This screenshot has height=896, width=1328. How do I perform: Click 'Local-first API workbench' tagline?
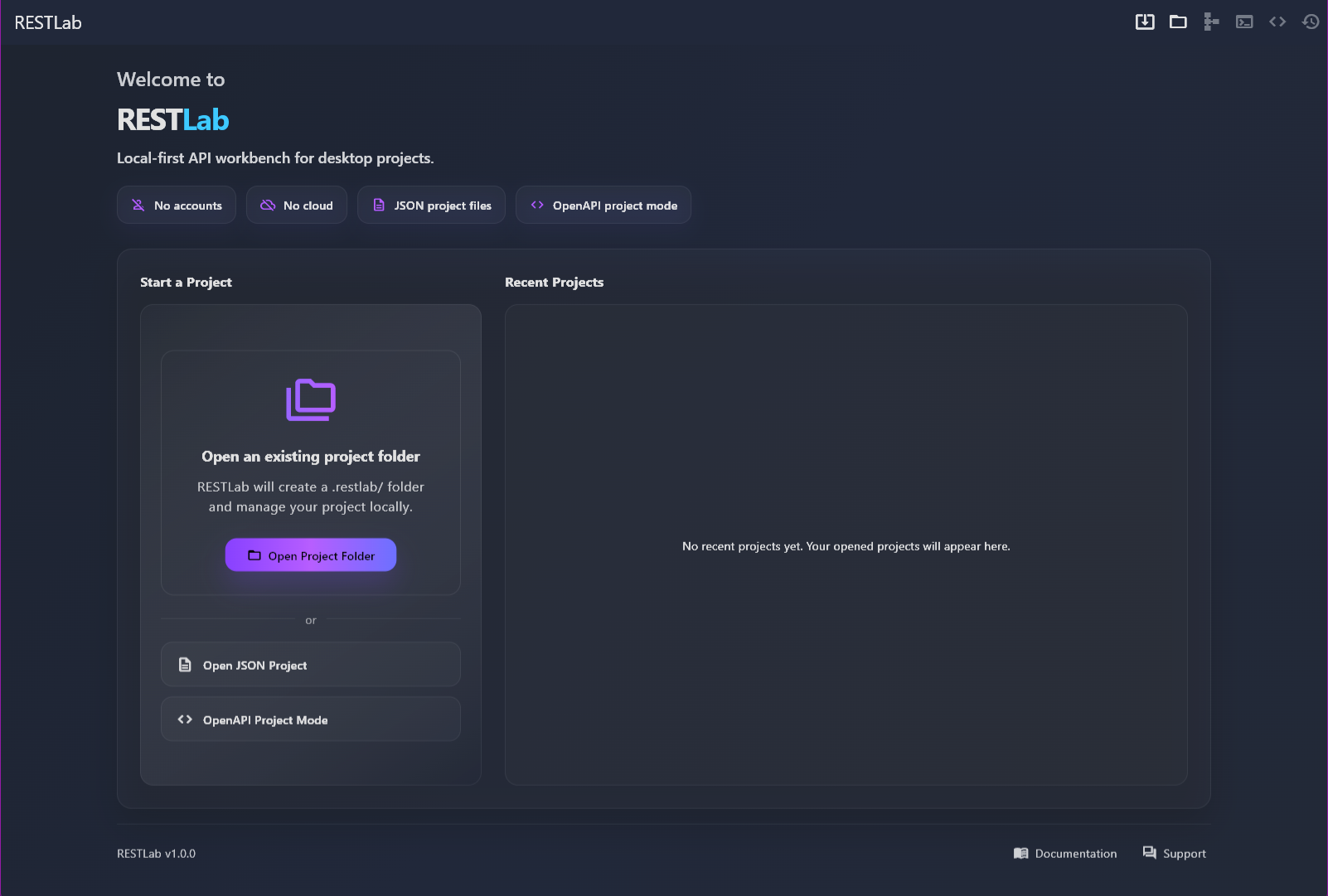click(275, 158)
